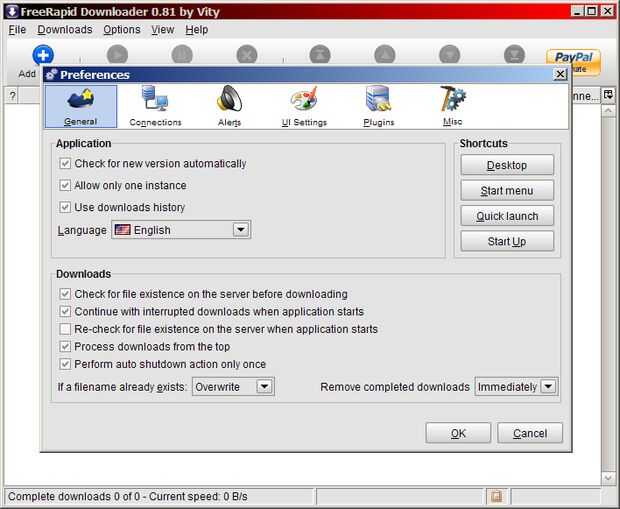620x509 pixels.
Task: Toggle Use downloads history checkbox
Action: click(x=65, y=207)
